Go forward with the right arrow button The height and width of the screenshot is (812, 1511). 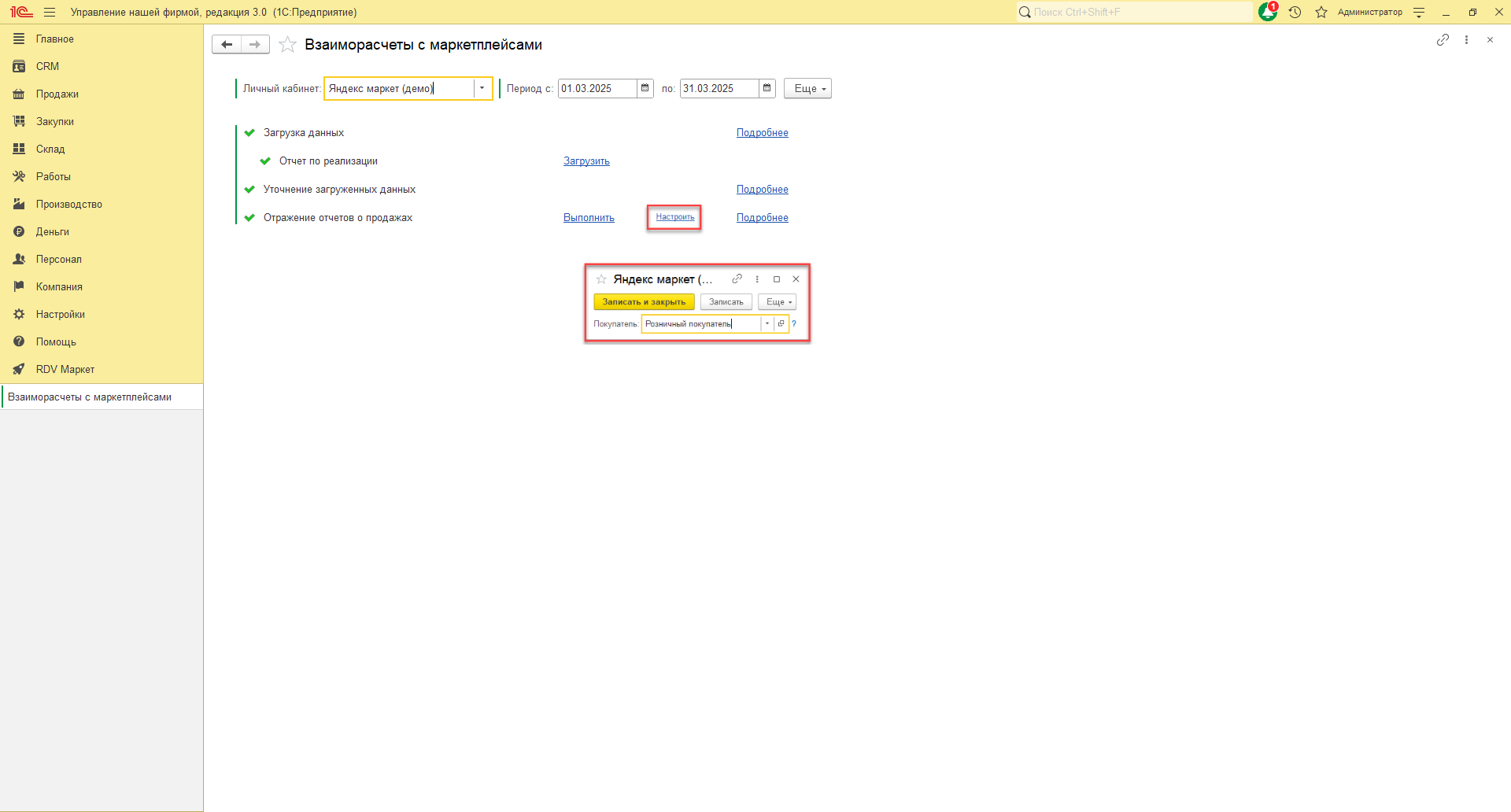click(255, 45)
